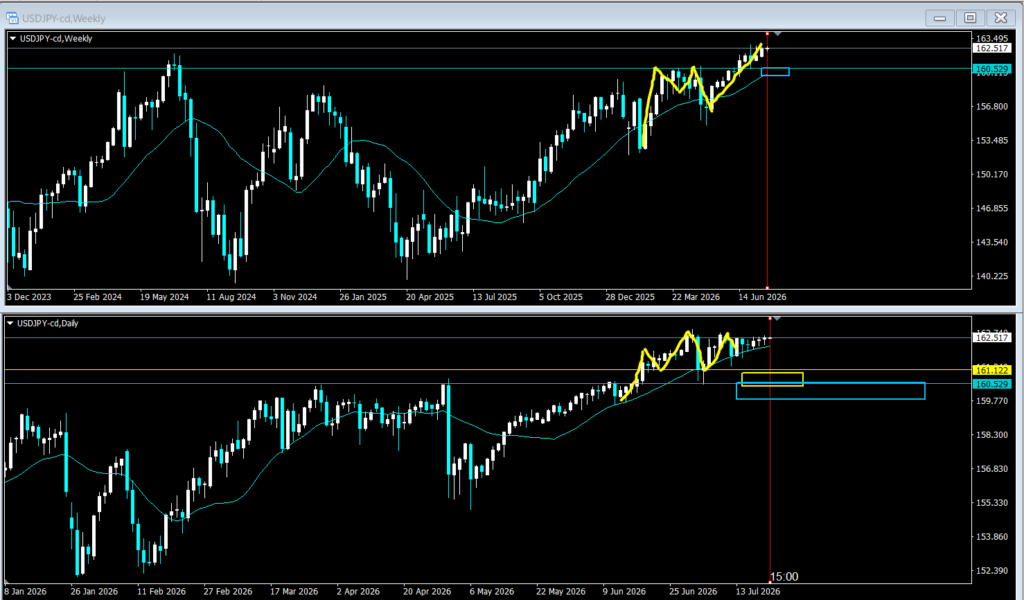
Task: Select the small blue rectangle on Weekly chart
Action: click(x=775, y=72)
